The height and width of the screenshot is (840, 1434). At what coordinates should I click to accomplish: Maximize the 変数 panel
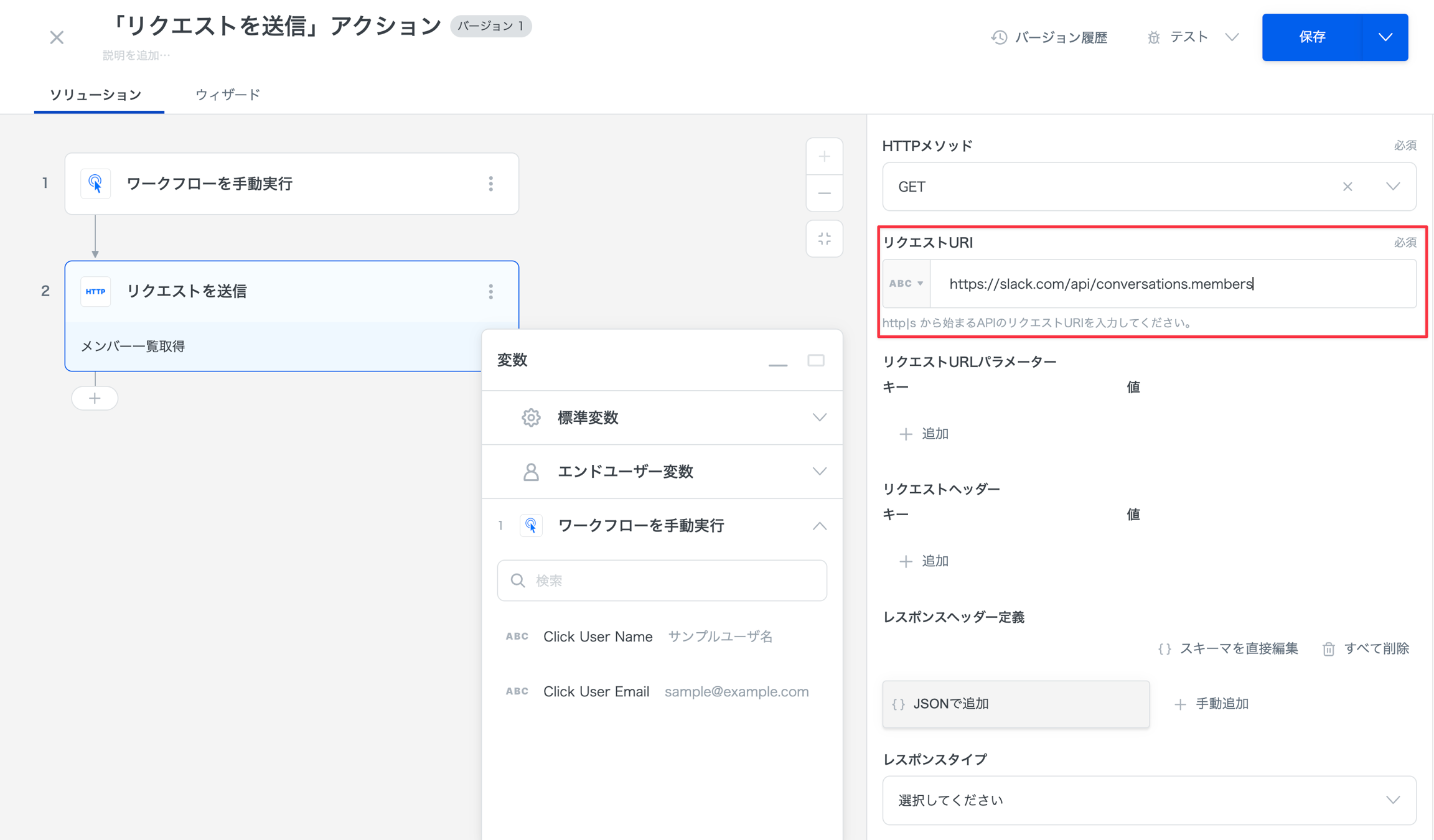(x=816, y=360)
